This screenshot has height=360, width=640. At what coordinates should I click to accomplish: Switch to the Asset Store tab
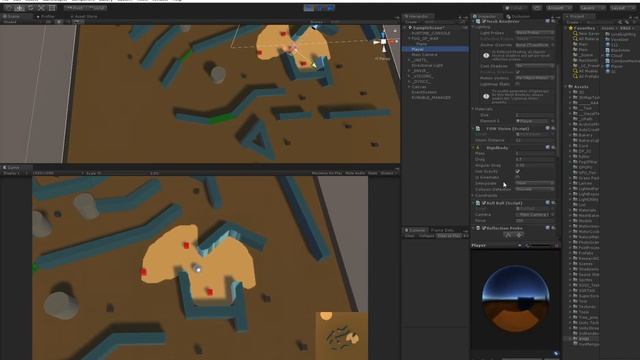(x=84, y=17)
